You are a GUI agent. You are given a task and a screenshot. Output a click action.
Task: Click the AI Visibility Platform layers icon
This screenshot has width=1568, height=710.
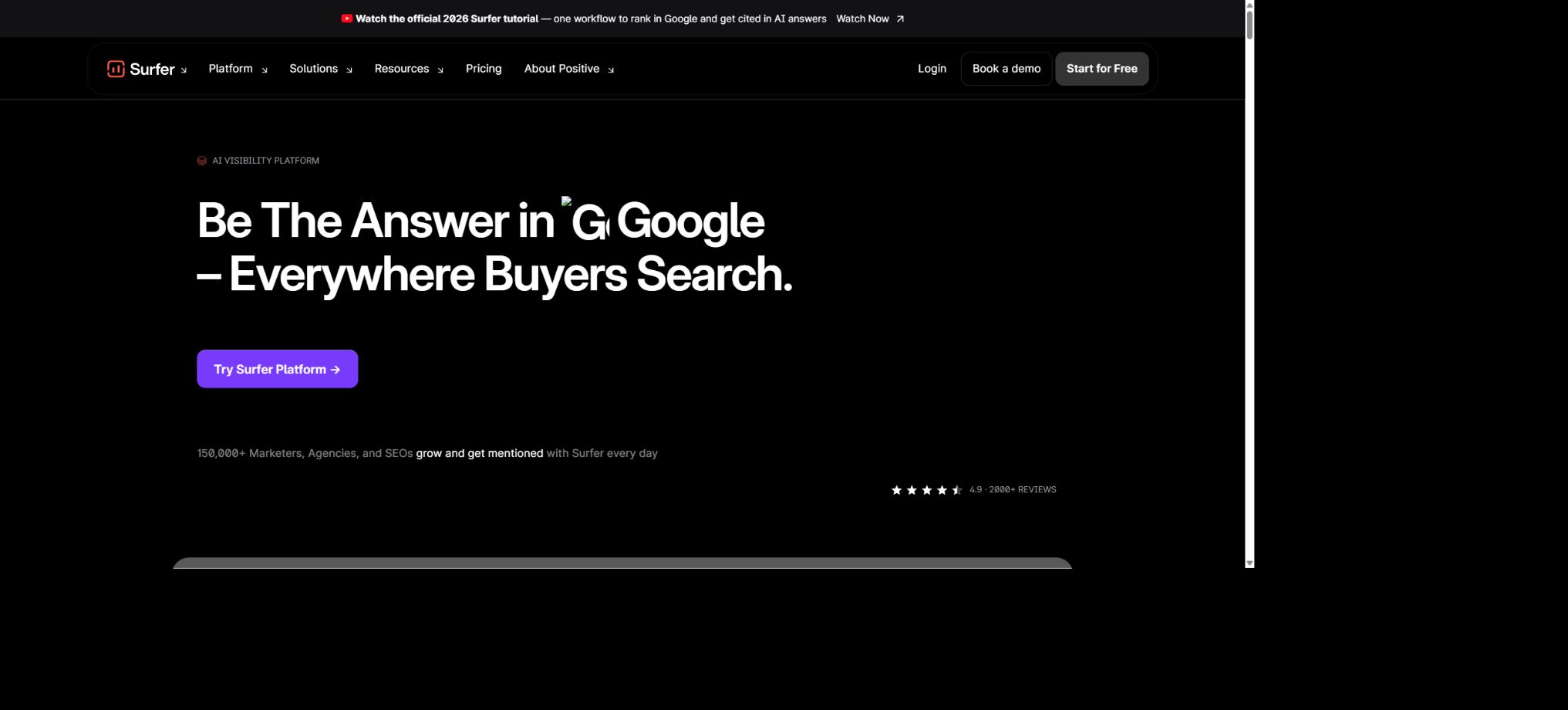click(x=202, y=161)
